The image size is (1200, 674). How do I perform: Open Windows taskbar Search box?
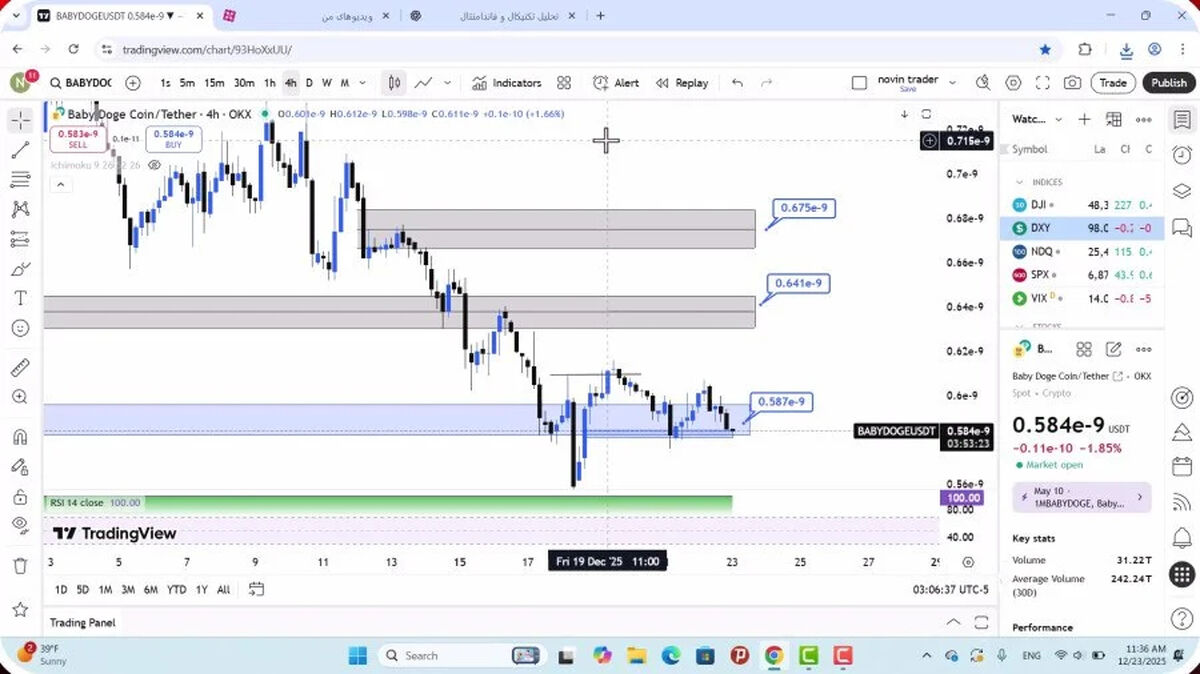pyautogui.click(x=458, y=655)
